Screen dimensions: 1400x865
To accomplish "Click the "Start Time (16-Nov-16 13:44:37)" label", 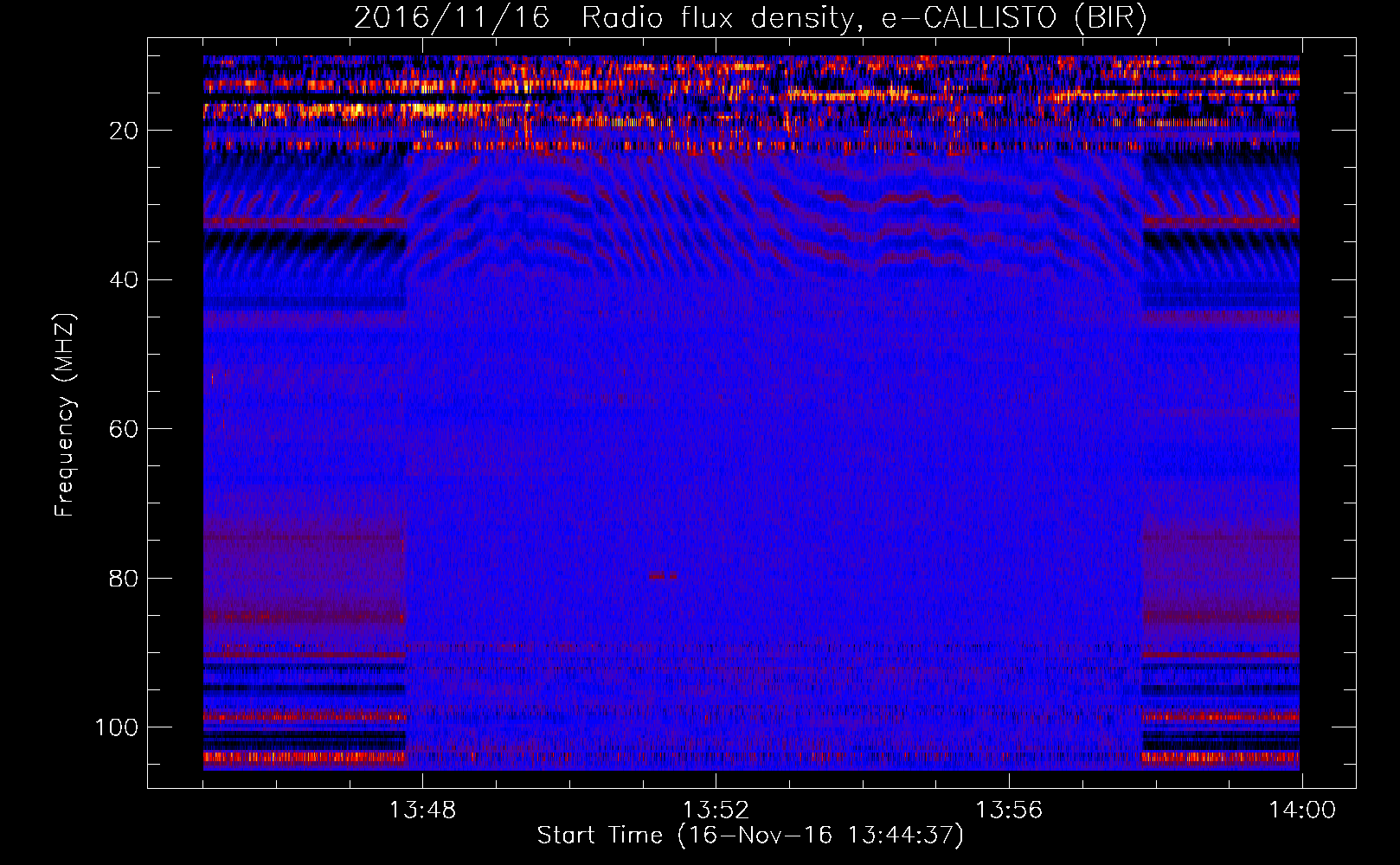I will pos(750,836).
